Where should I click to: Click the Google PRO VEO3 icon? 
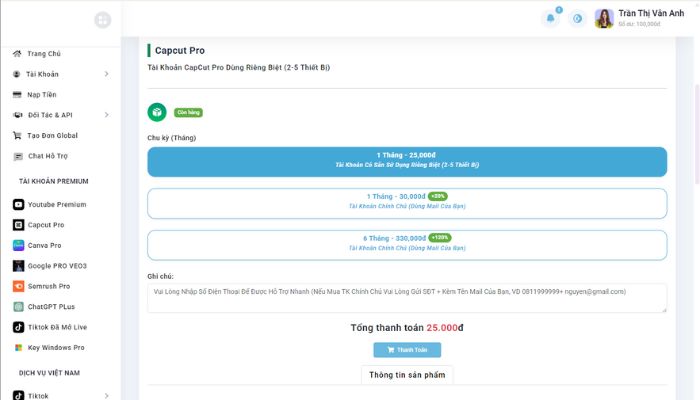click(x=18, y=266)
